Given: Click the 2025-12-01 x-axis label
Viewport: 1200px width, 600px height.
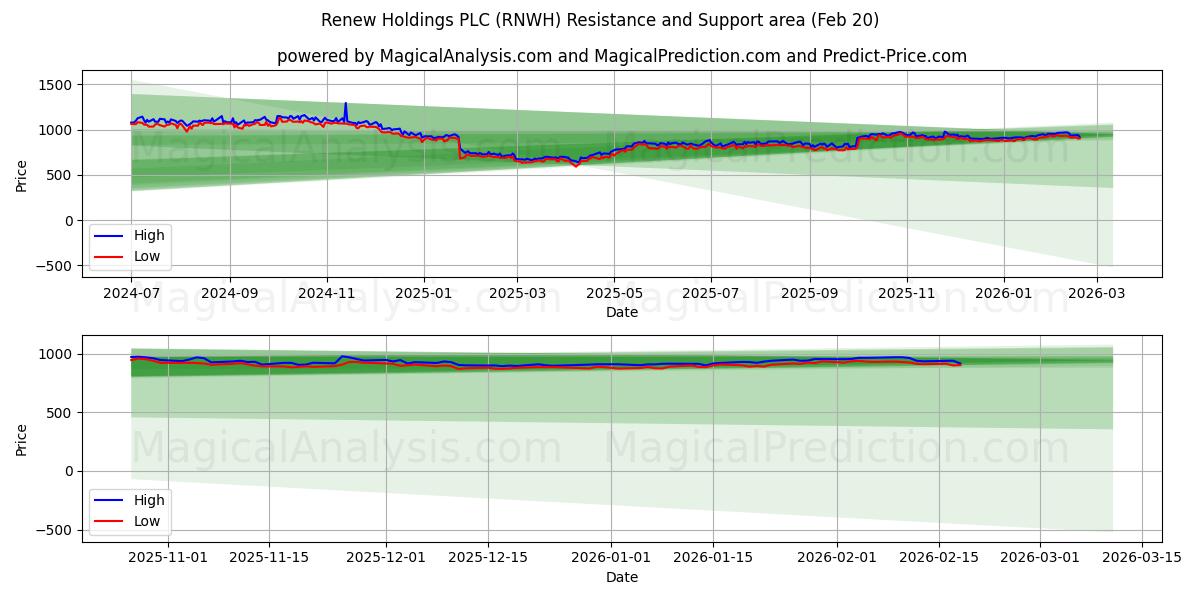Looking at the screenshot, I should coord(385,559).
